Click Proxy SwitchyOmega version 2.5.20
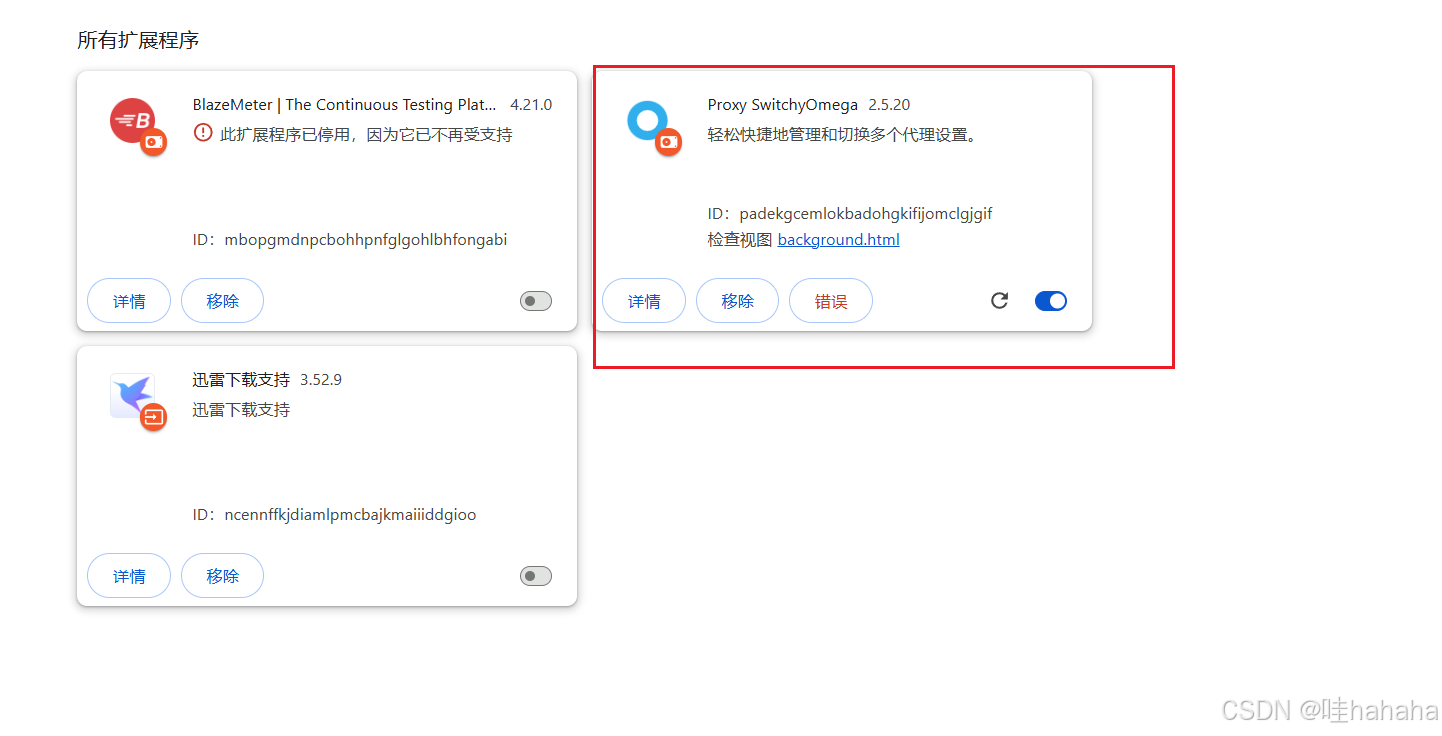1442x736 pixels. pos(889,105)
